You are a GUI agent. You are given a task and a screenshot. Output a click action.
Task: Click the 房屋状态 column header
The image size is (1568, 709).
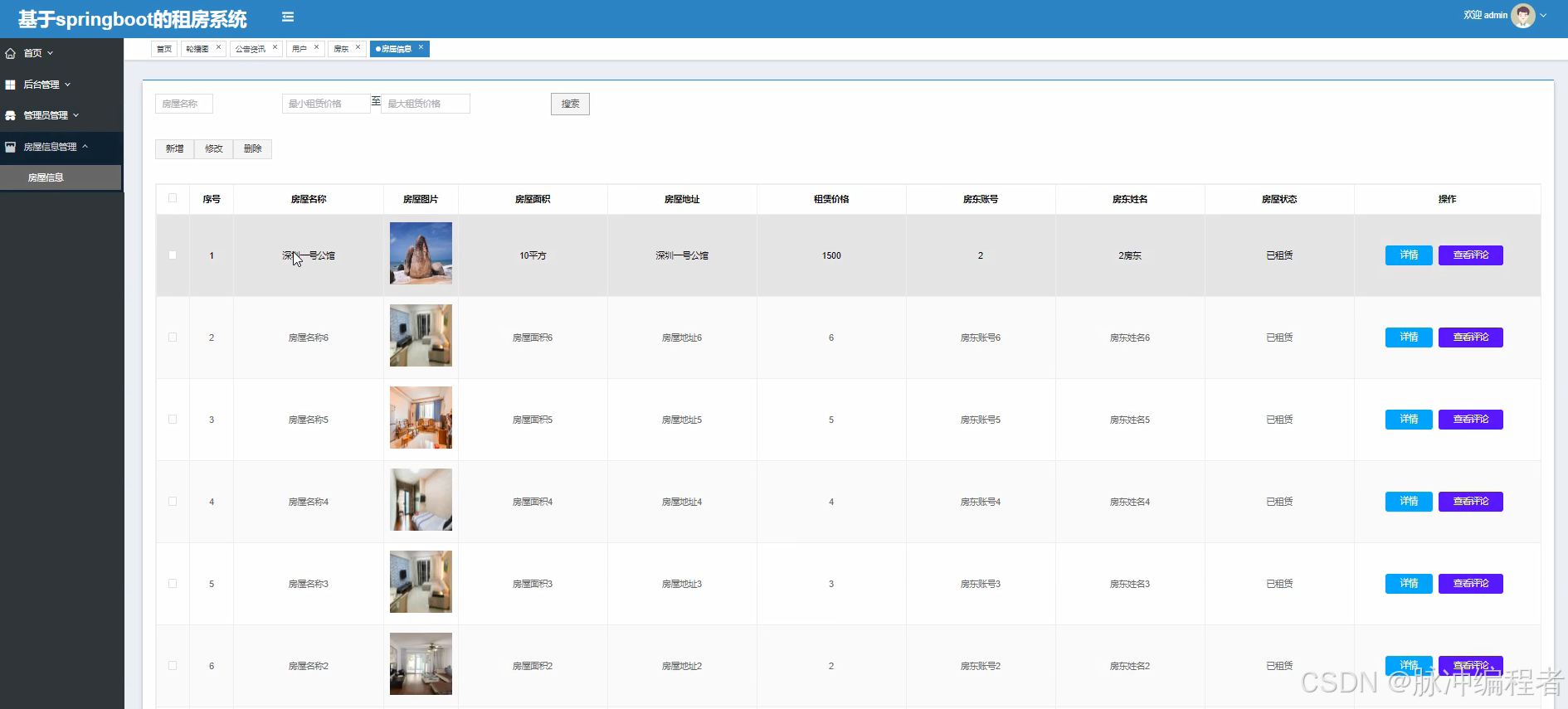pyautogui.click(x=1279, y=199)
